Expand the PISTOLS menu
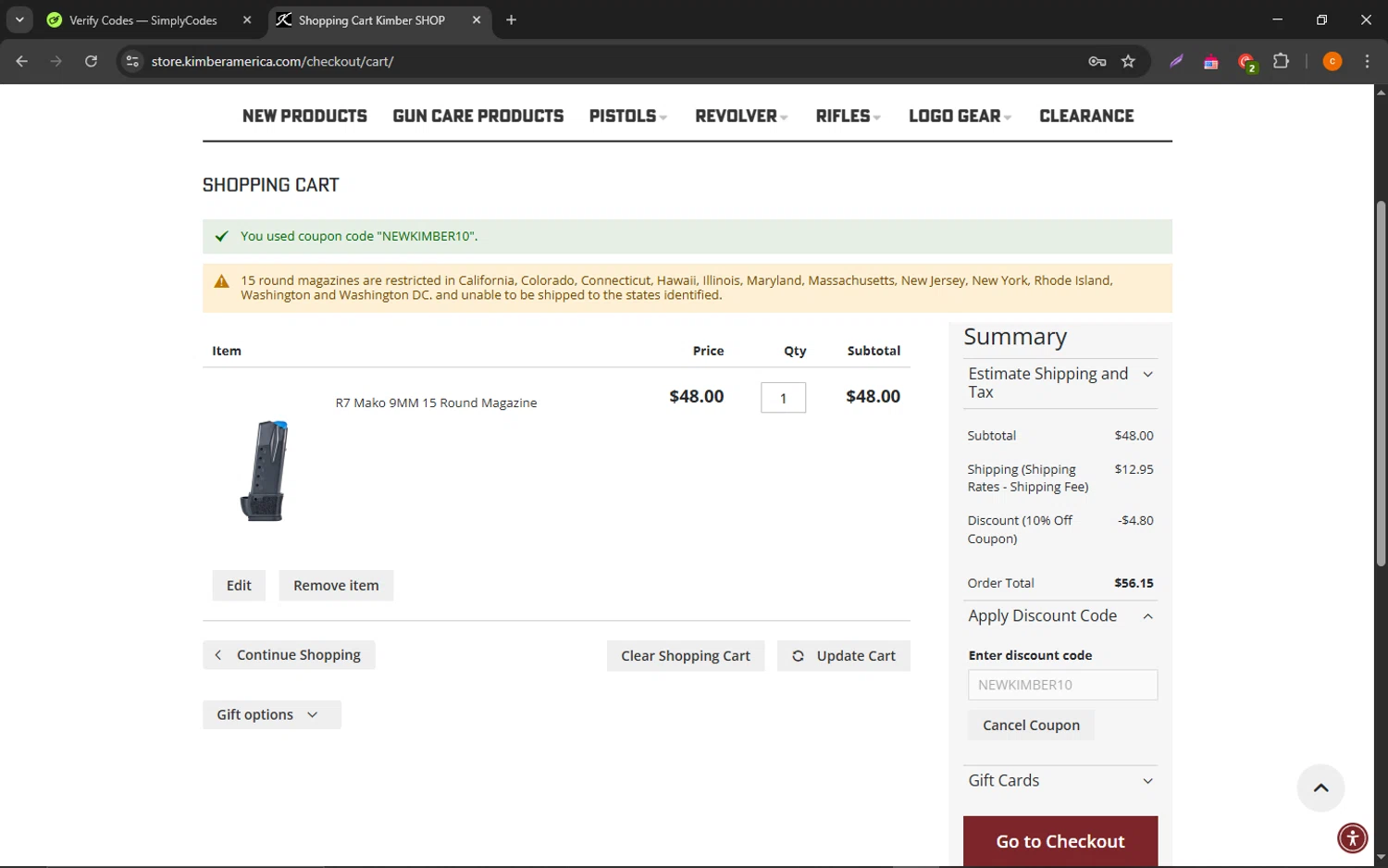The image size is (1388, 868). [627, 116]
